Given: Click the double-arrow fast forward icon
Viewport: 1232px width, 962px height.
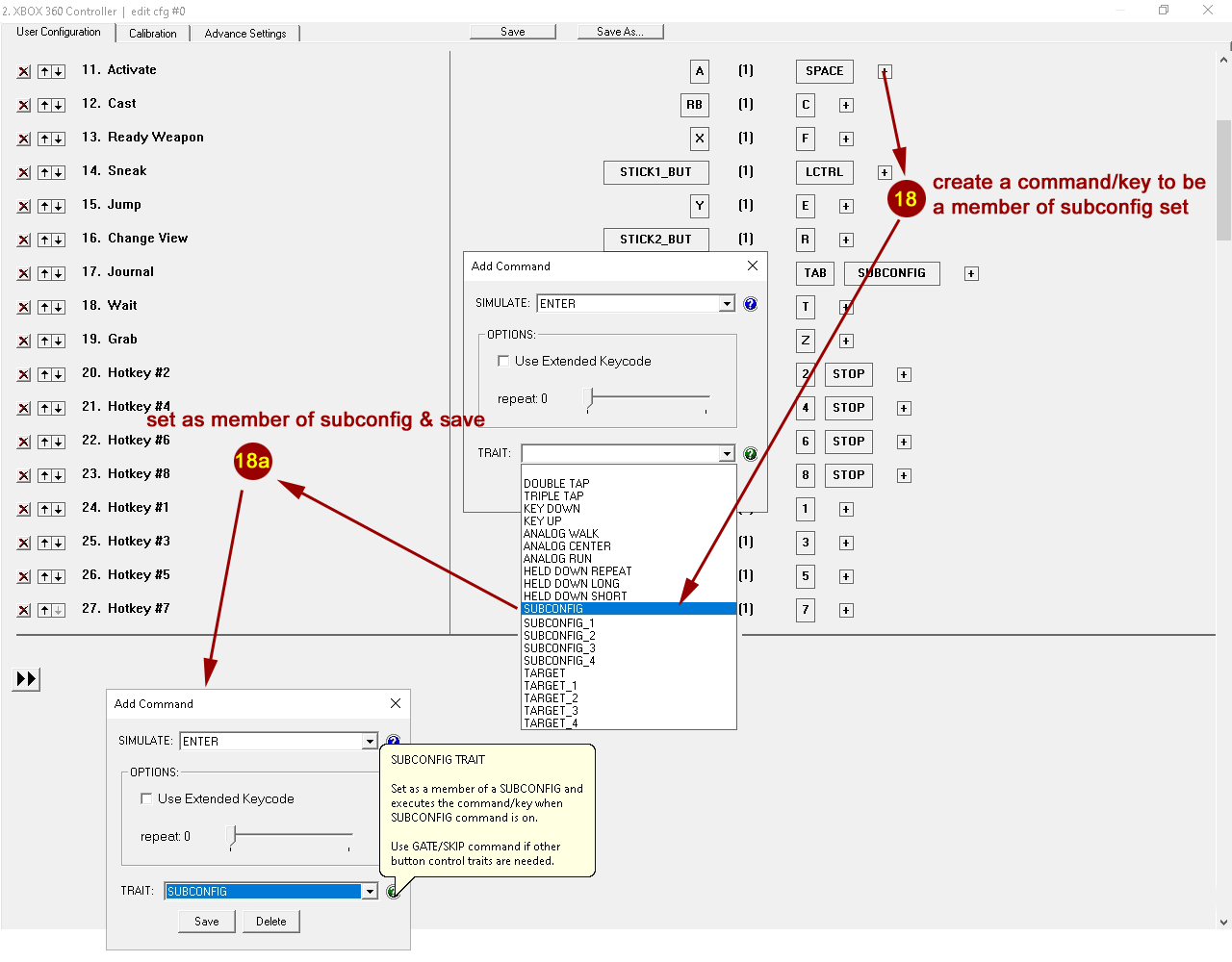Looking at the screenshot, I should (26, 679).
